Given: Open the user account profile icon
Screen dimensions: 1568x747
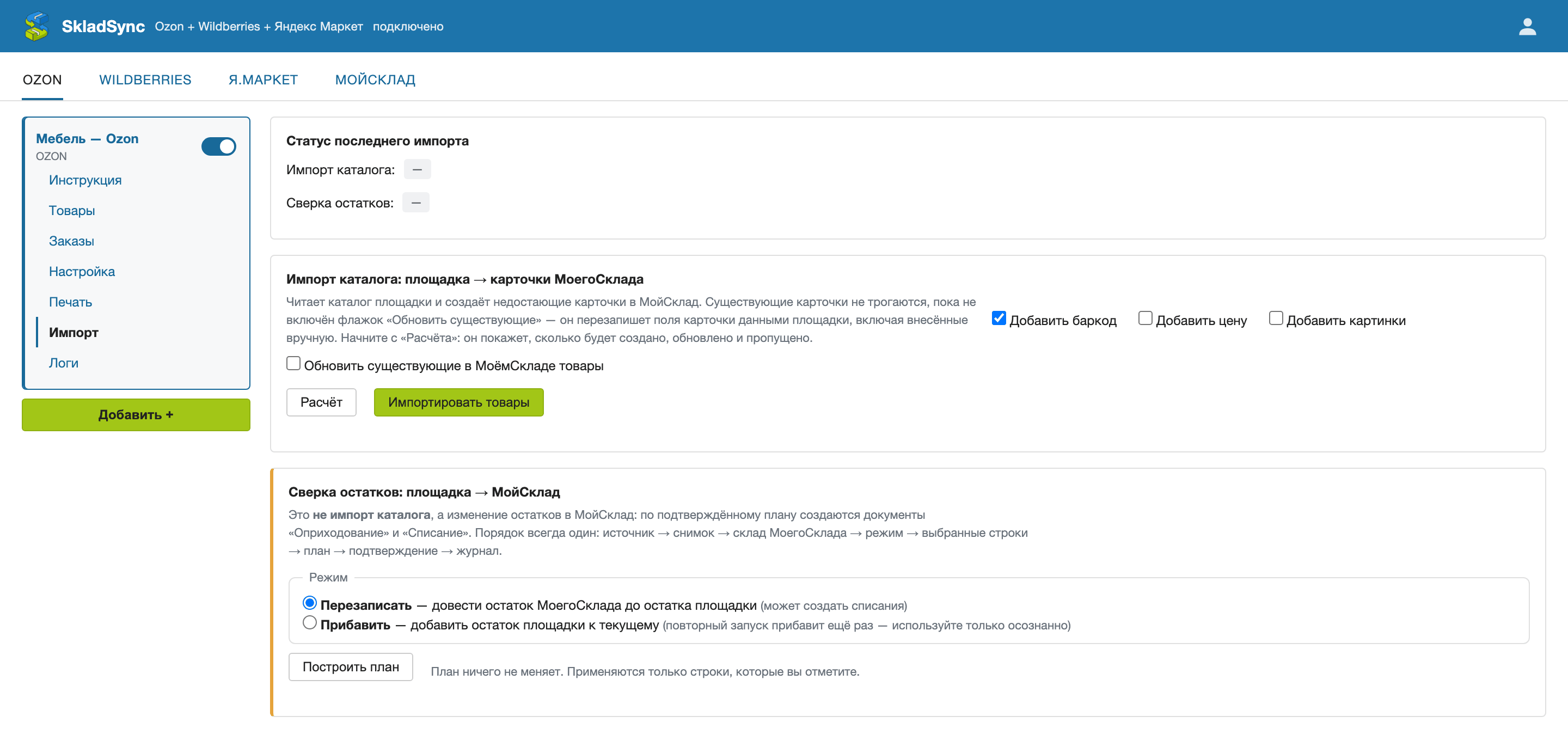Looking at the screenshot, I should point(1527,26).
